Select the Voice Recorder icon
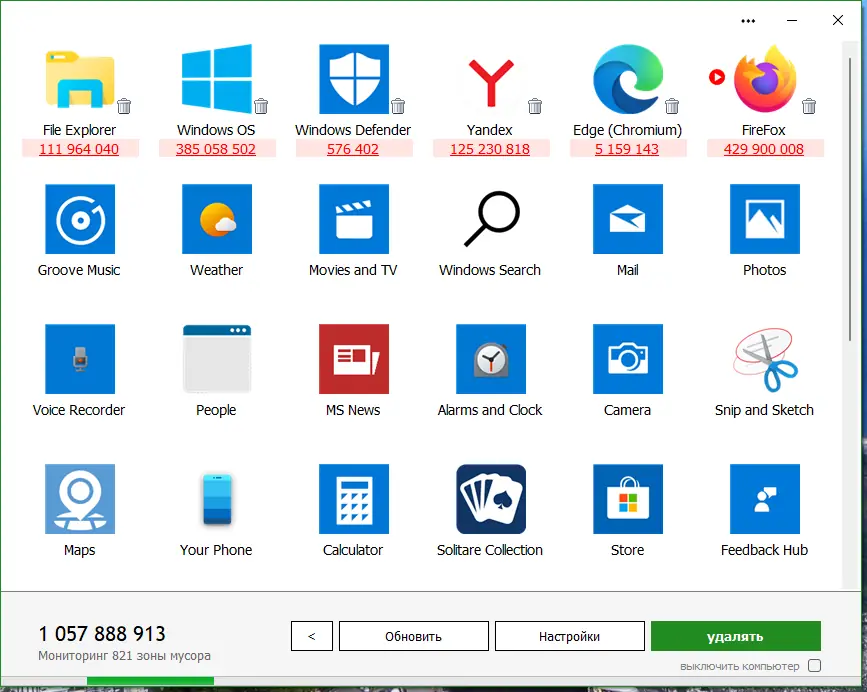This screenshot has height=692, width=867. pyautogui.click(x=80, y=359)
